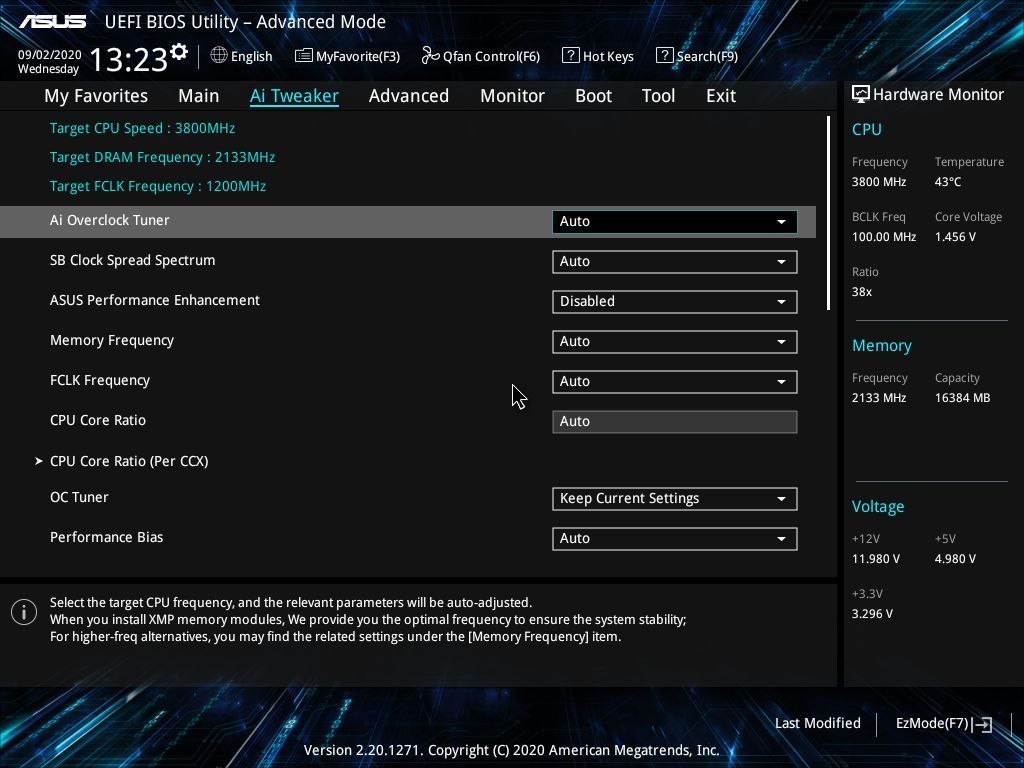Click Target FCLK Frequency : 1200MHz text
The height and width of the screenshot is (768, 1024).
[158, 186]
